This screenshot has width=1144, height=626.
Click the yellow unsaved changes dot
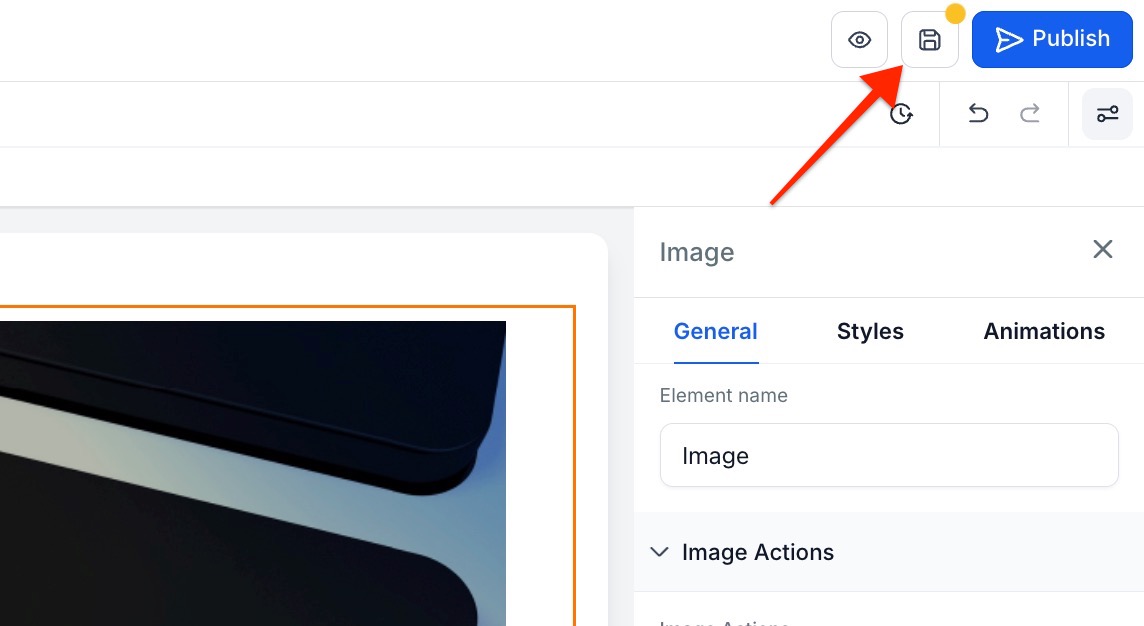coord(955,14)
